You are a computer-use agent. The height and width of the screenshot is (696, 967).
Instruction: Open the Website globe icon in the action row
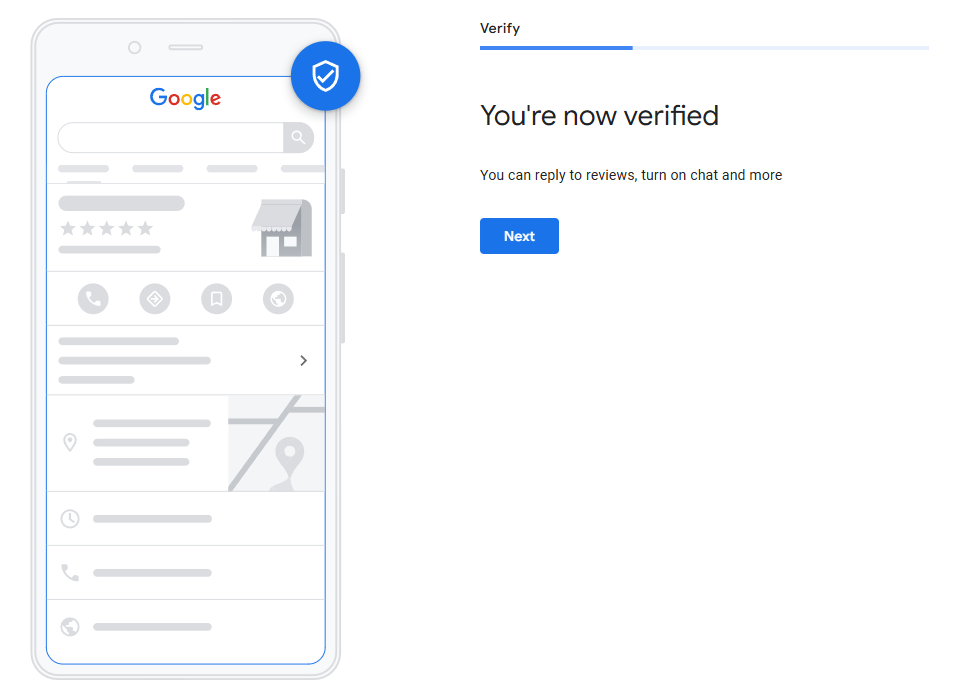pos(278,298)
